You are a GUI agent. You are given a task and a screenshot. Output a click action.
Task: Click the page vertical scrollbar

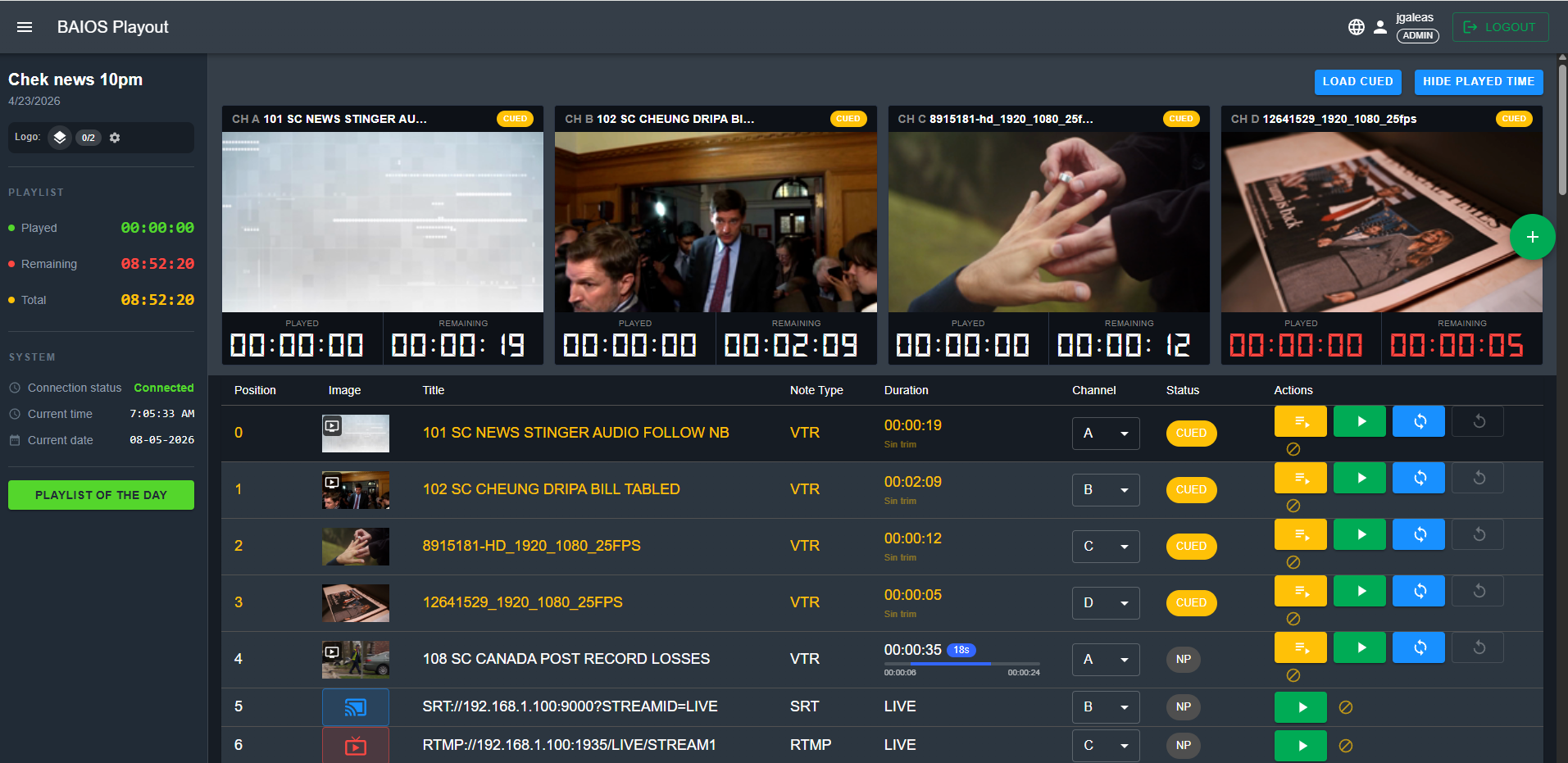(1562, 129)
